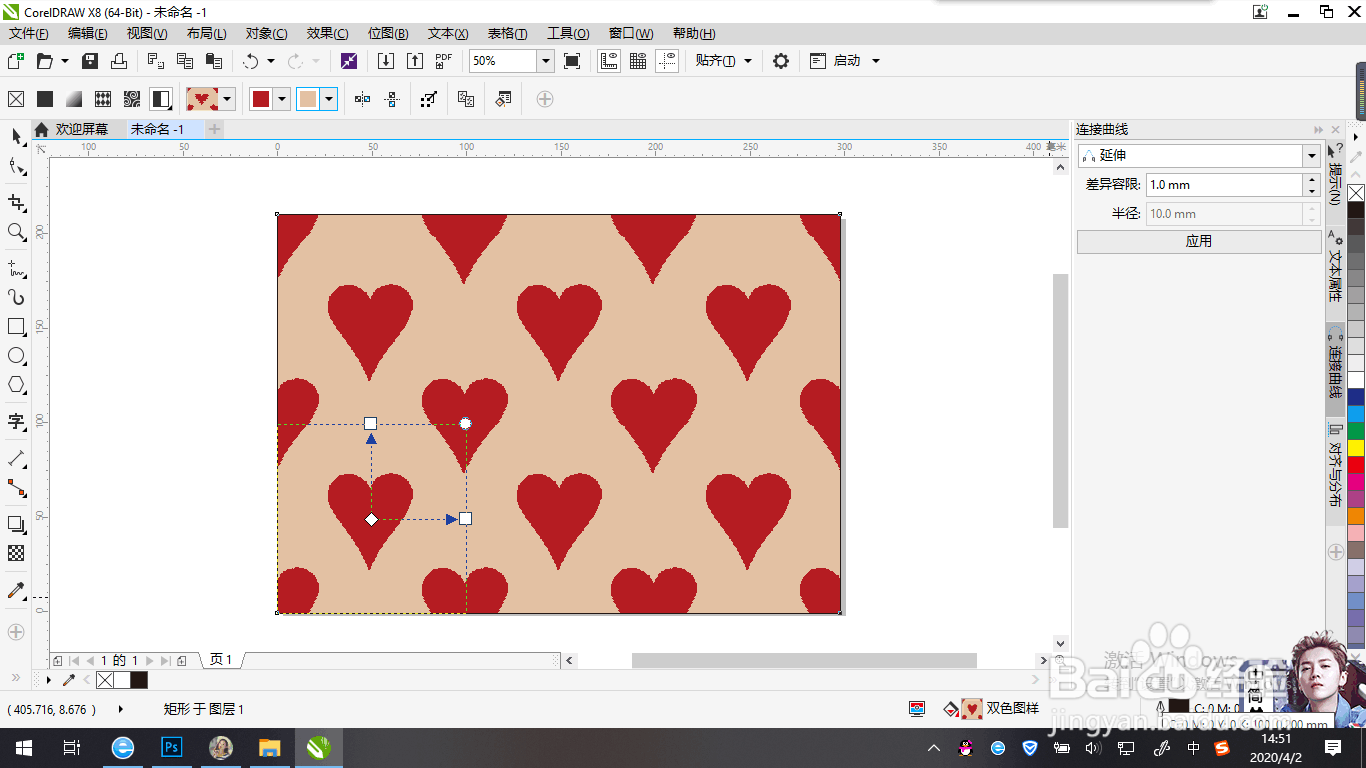
Task: Select the Freehand drawing tool
Action: coord(16,268)
